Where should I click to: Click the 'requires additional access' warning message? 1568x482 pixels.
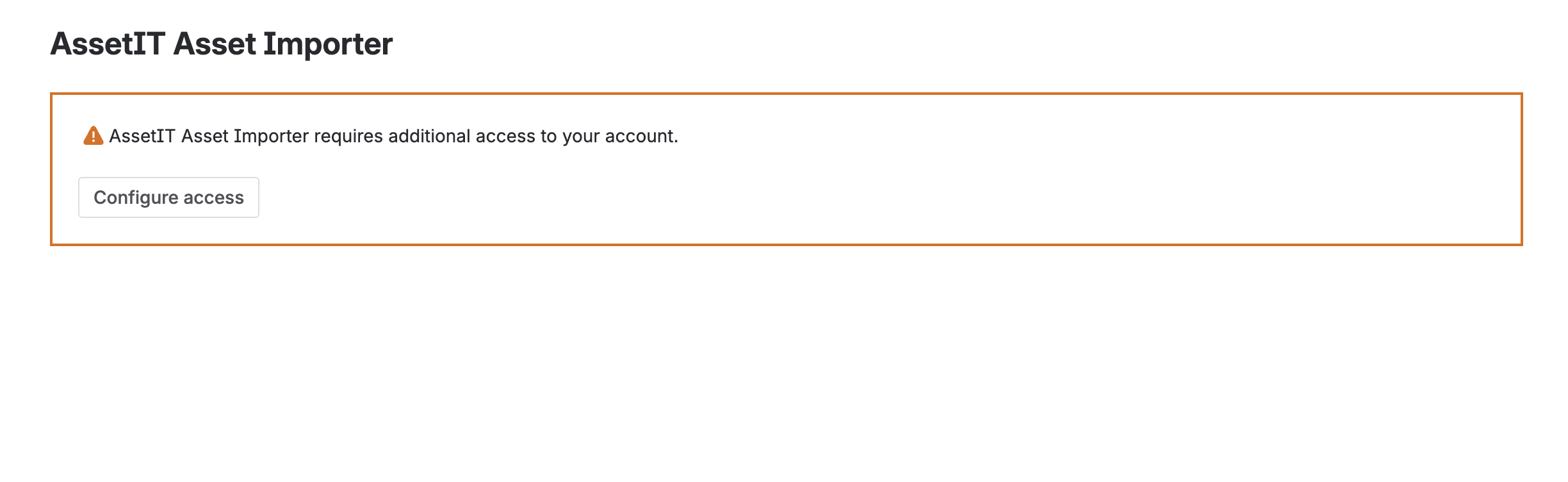[x=393, y=137]
